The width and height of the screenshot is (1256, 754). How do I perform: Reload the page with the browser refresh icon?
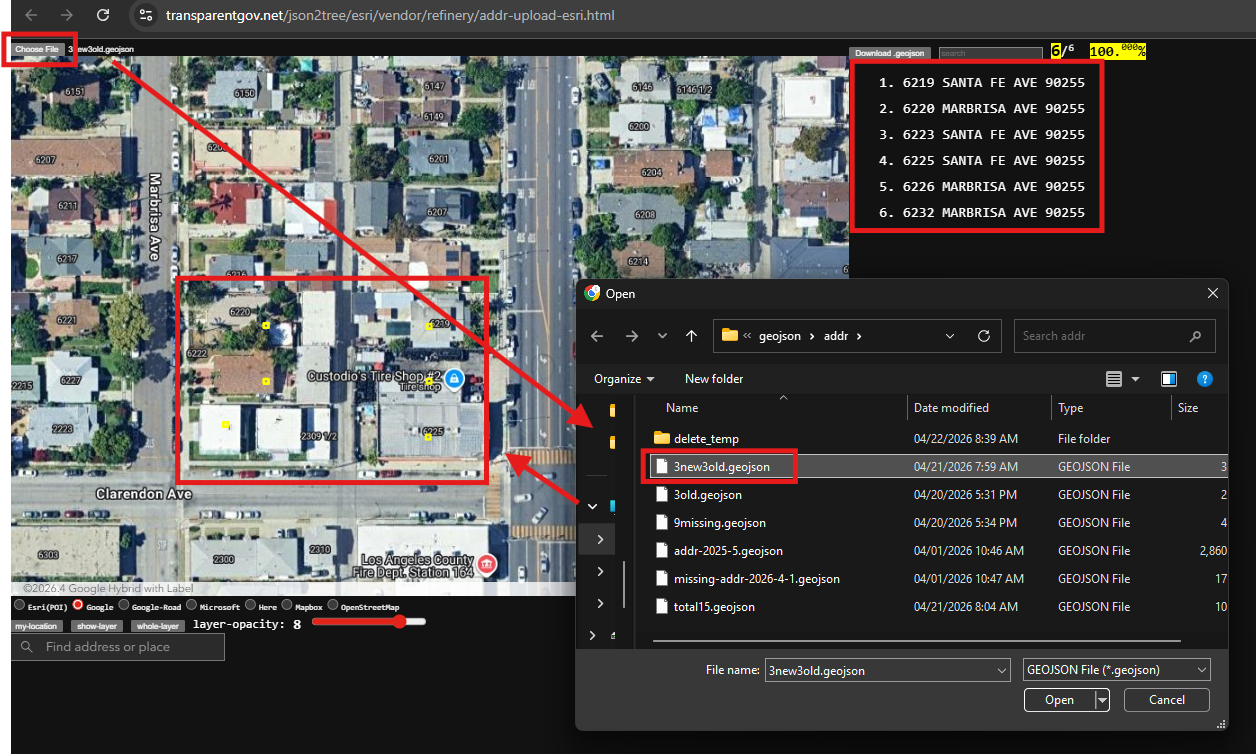click(x=103, y=15)
